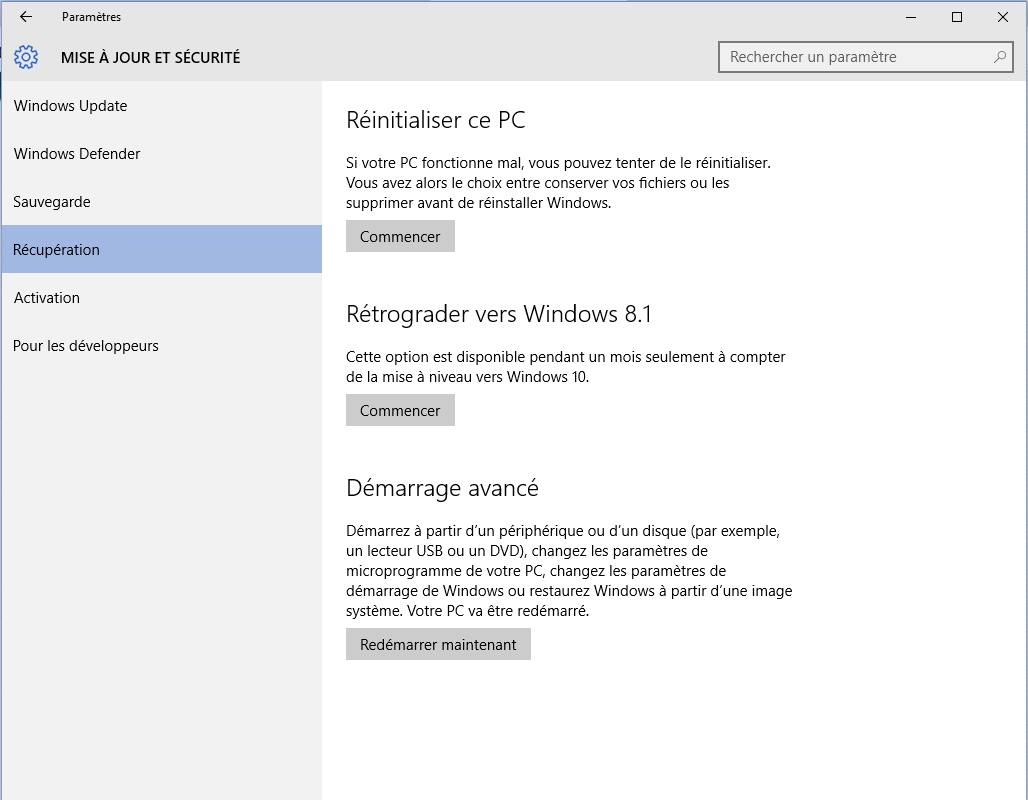The image size is (1028, 800).
Task: Select the Récupération sidebar item
Action: pyautogui.click(x=161, y=249)
